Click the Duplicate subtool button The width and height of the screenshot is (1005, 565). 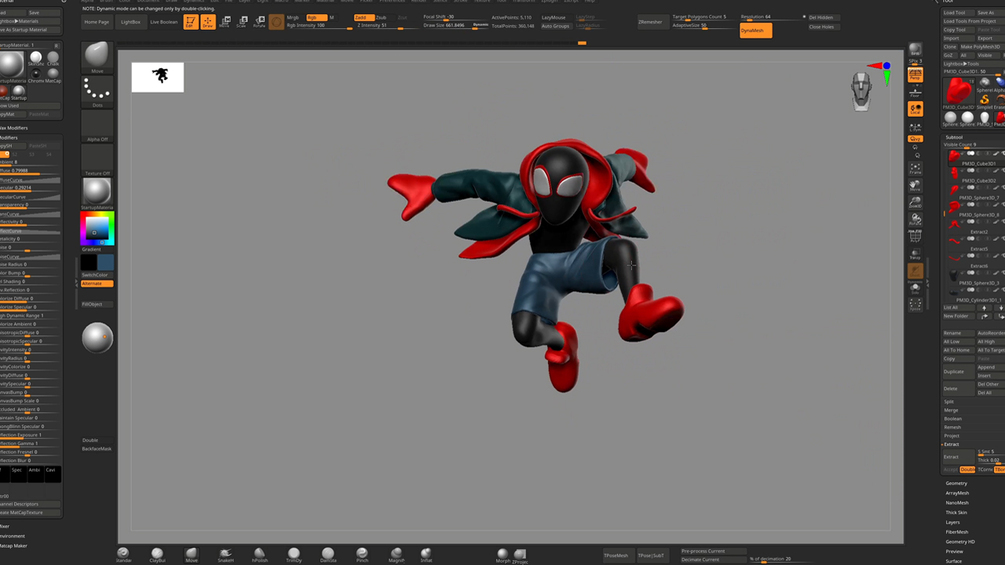click(x=958, y=372)
